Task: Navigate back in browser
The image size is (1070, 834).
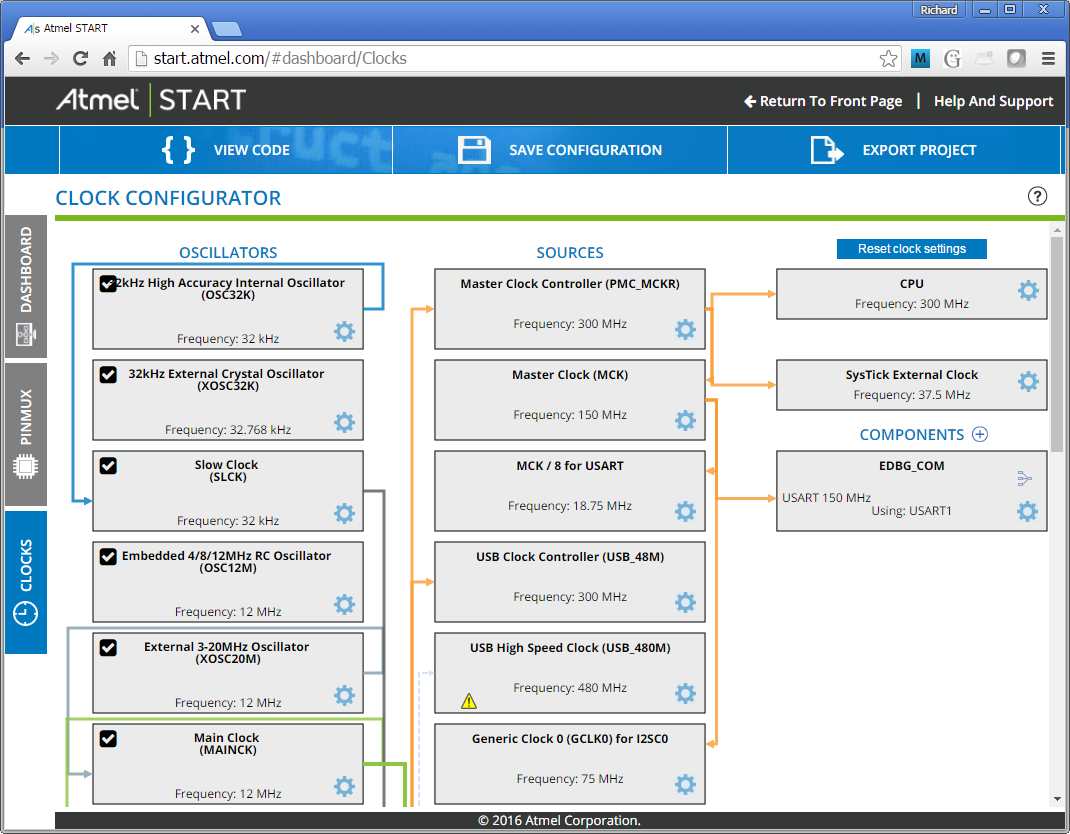Action: pos(22,59)
